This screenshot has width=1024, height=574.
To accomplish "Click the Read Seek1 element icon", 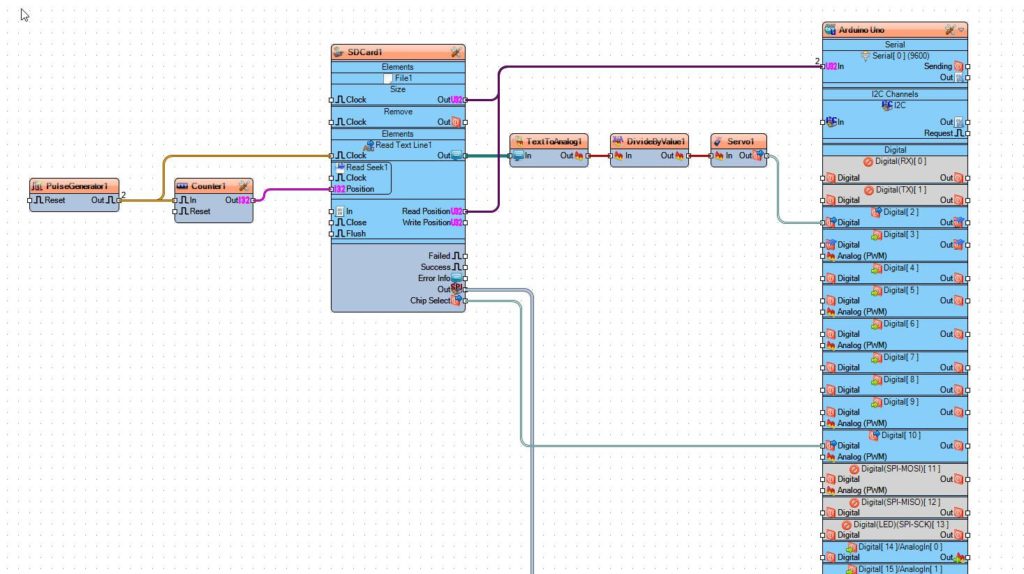I will (340, 167).
